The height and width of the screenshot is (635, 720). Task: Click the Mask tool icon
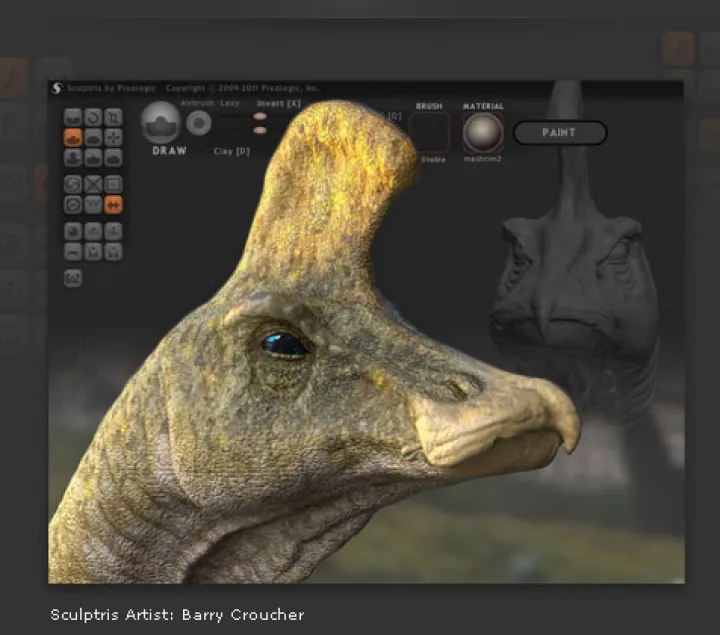(73, 204)
